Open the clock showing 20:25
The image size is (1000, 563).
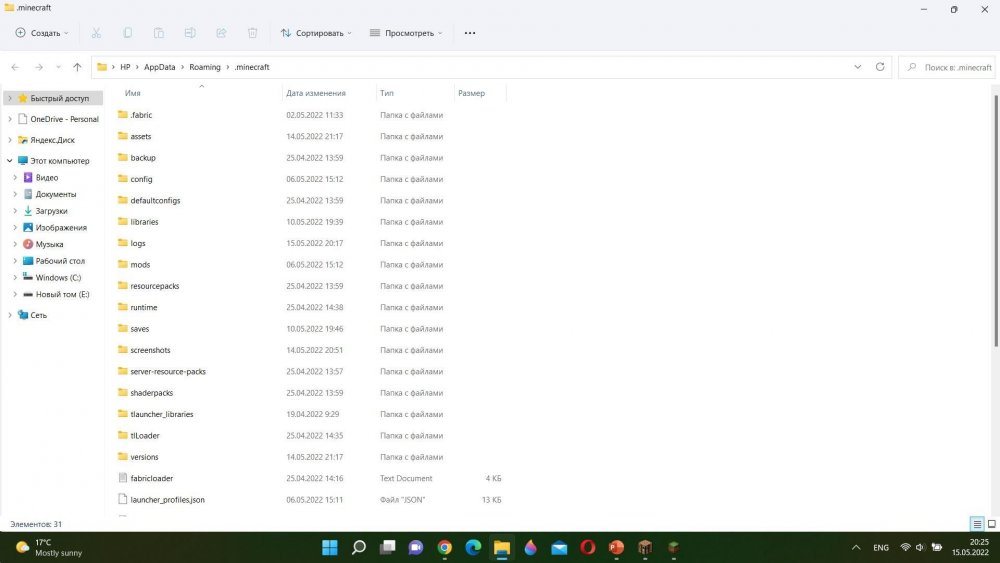pyautogui.click(x=970, y=547)
